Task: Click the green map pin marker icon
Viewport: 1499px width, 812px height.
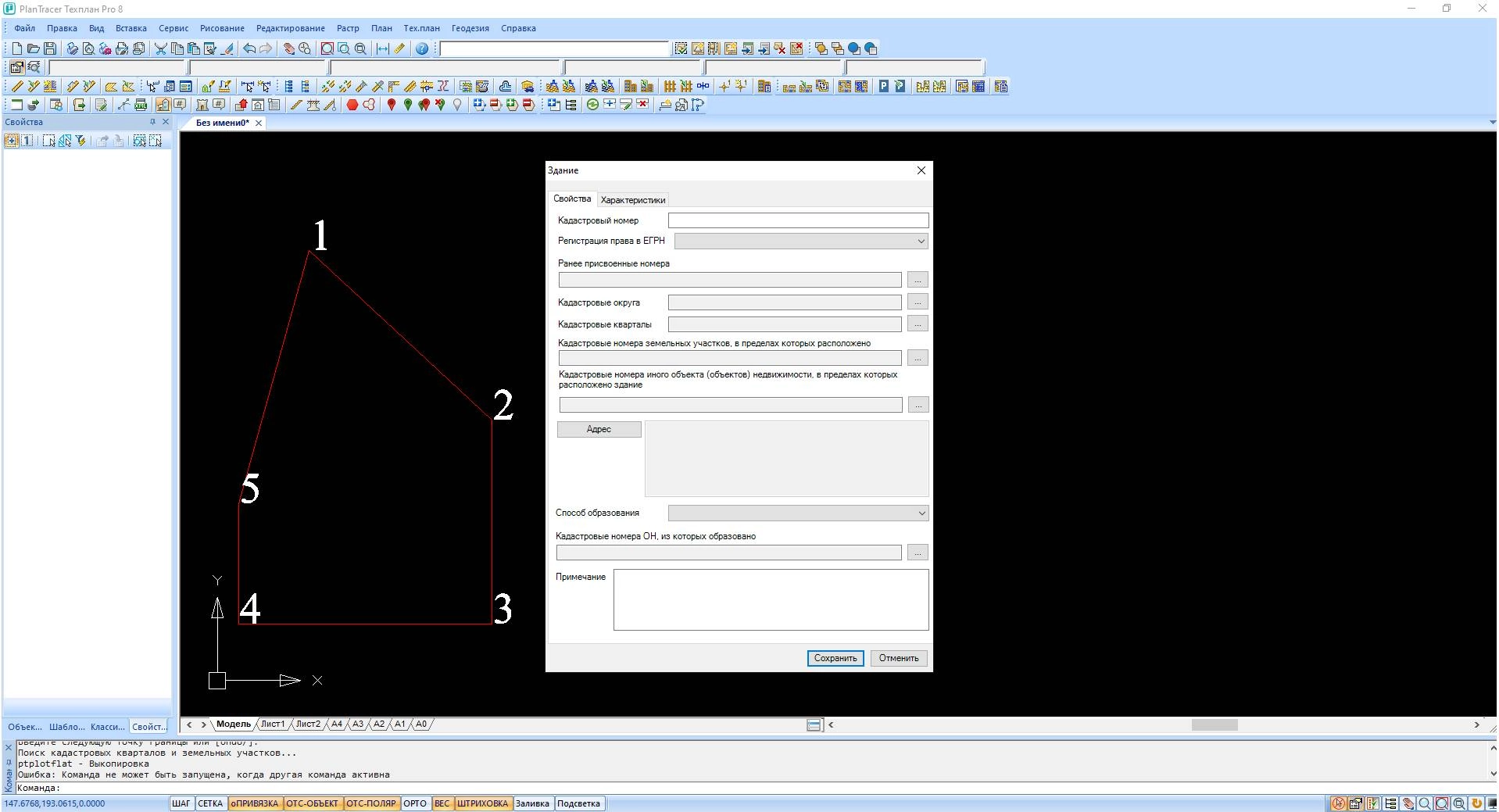Action: (407, 105)
